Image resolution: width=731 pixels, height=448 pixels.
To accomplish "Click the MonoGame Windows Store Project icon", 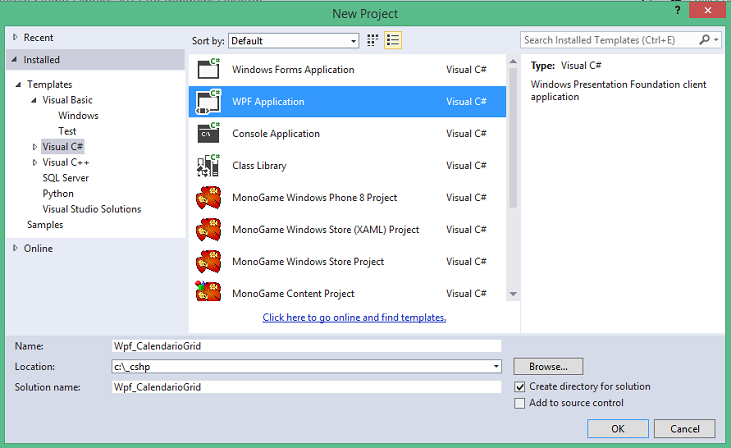I will (x=208, y=262).
